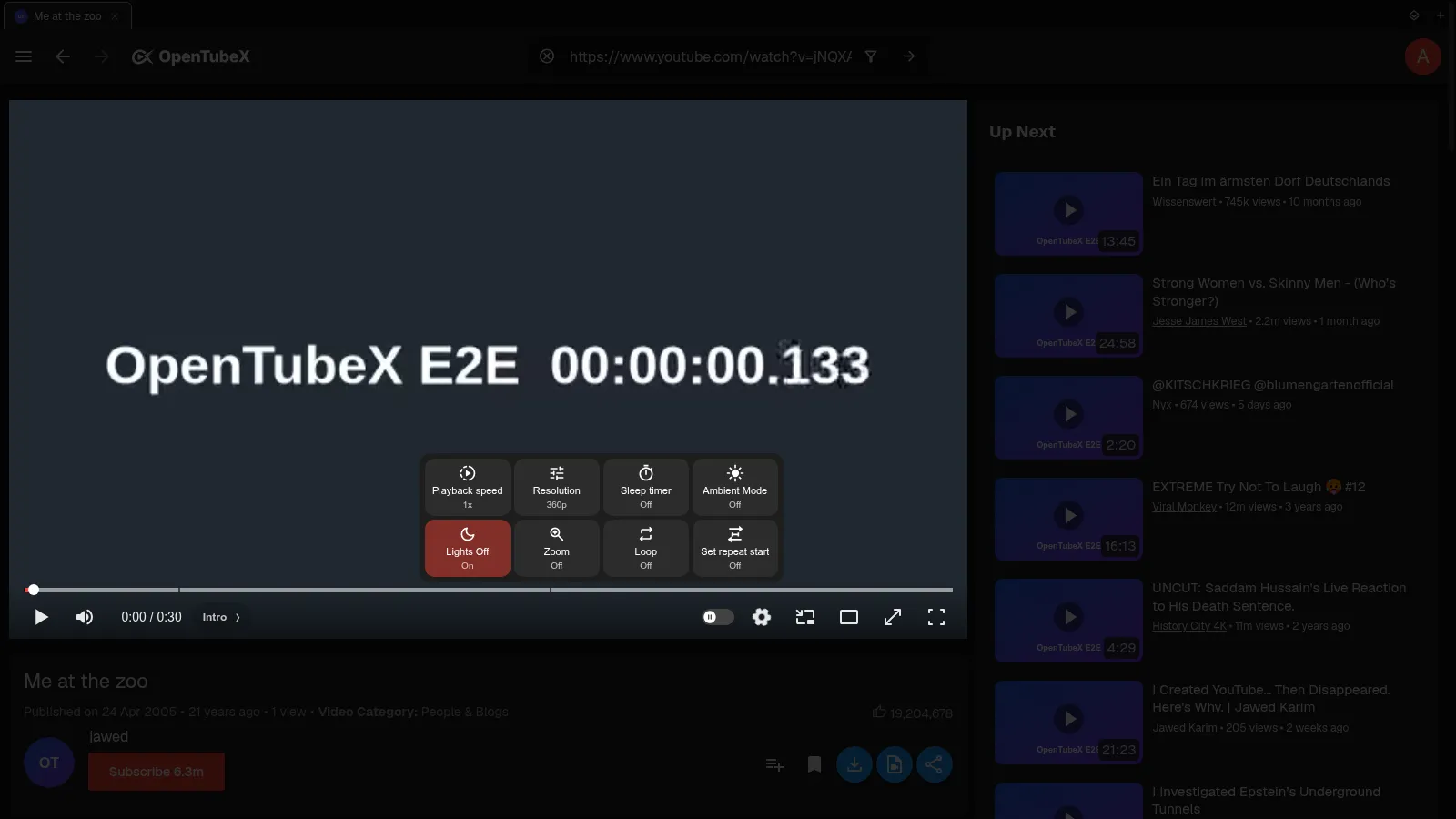This screenshot has height=819, width=1456.
Task: Open Viral Monkey channel link
Action: [1184, 507]
